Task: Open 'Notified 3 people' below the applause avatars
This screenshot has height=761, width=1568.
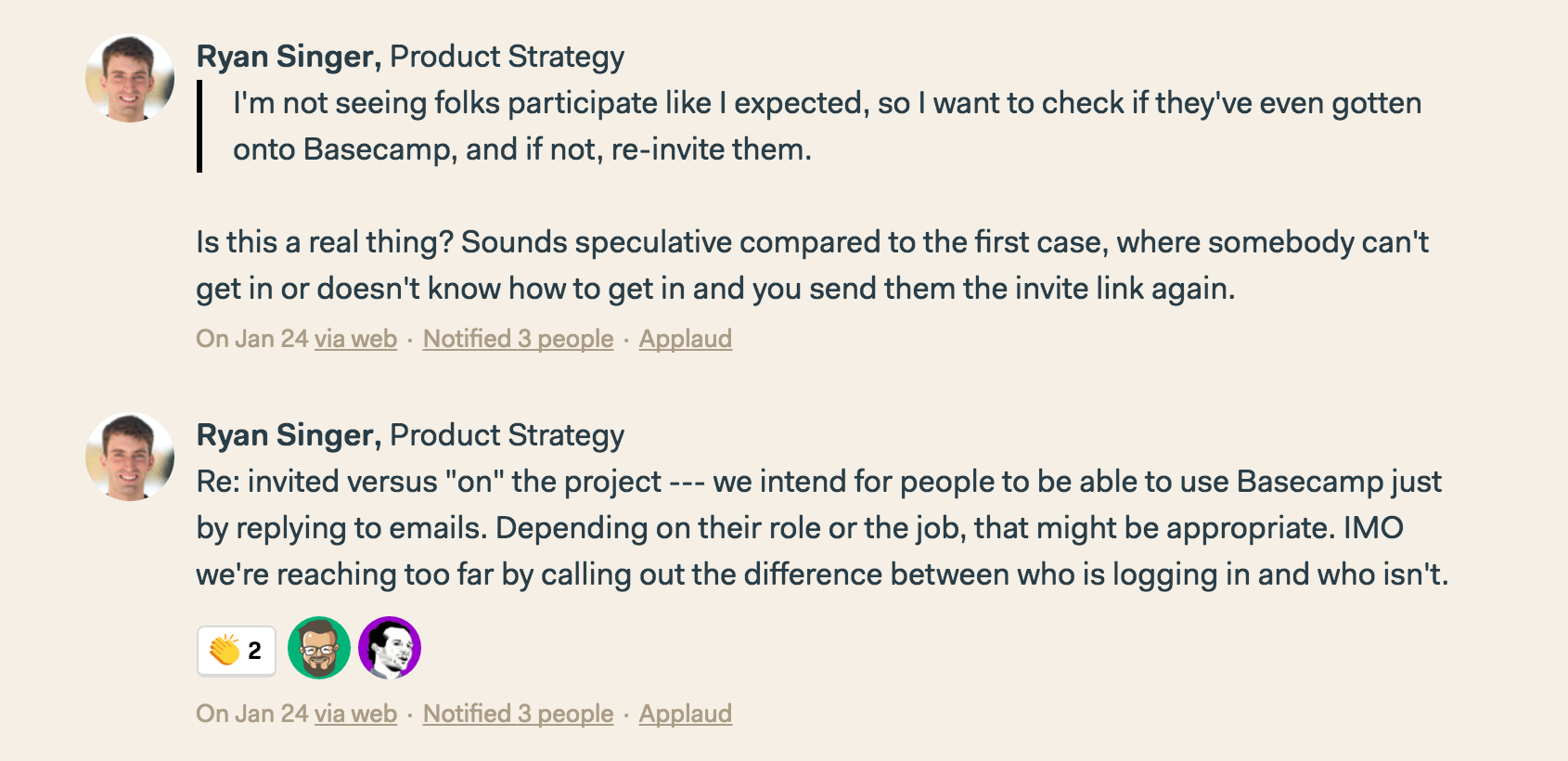Action: 519,714
